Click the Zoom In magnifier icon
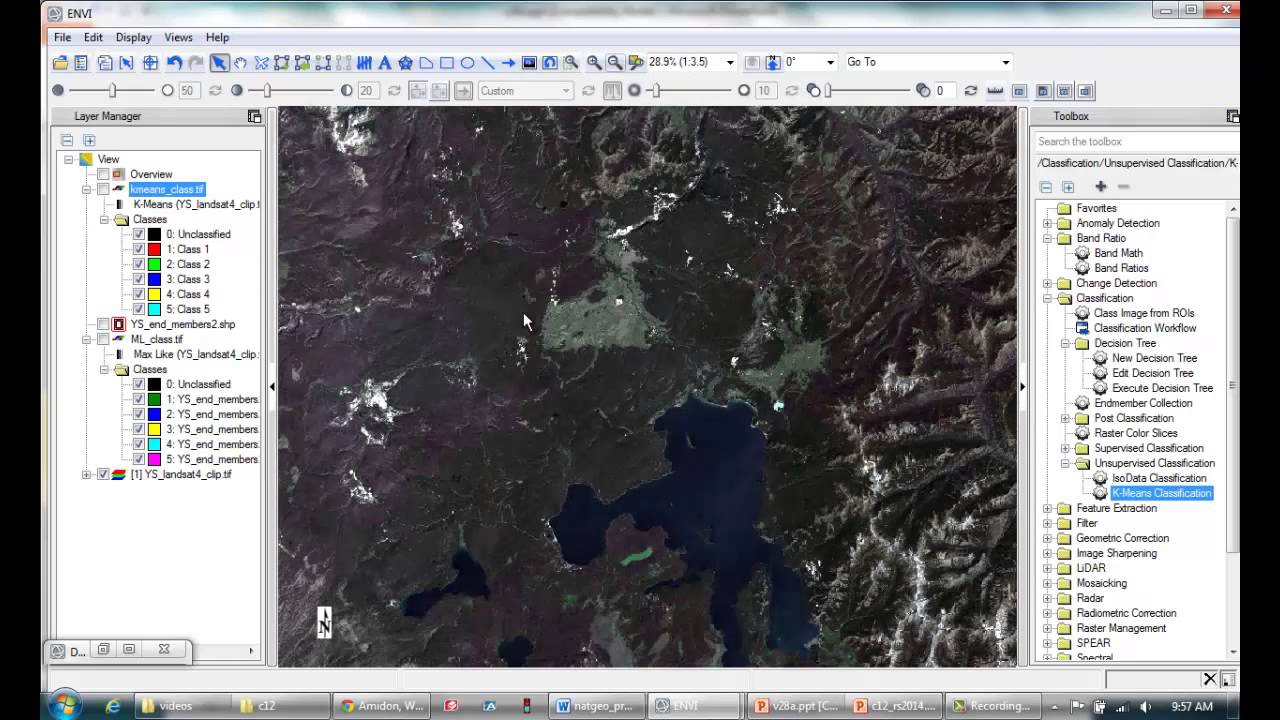Image resolution: width=1280 pixels, height=720 pixels. 594,63
